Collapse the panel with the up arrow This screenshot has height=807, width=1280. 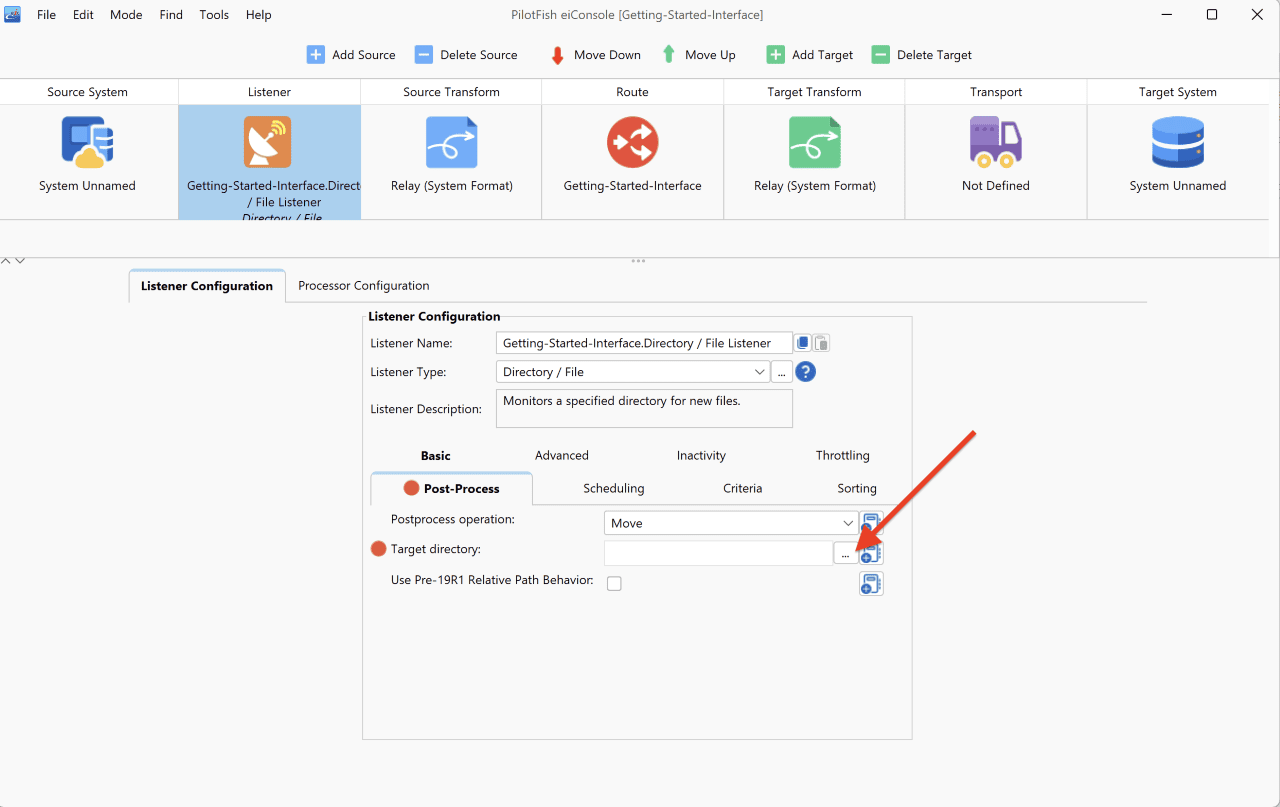(x=6, y=260)
